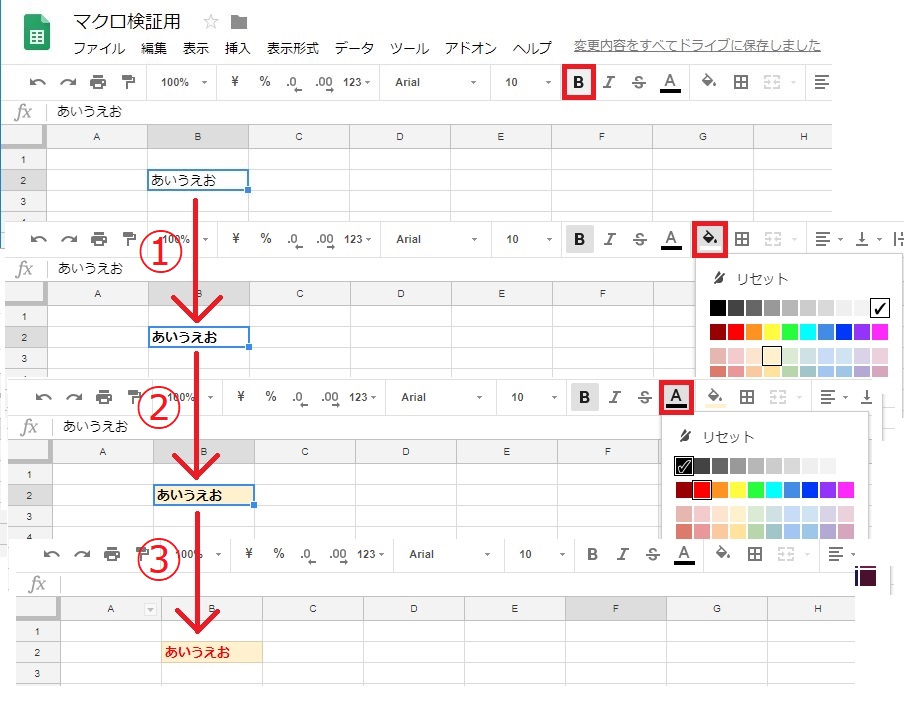Click the print icon in the topmost toolbar
904x708 pixels.
tap(98, 82)
